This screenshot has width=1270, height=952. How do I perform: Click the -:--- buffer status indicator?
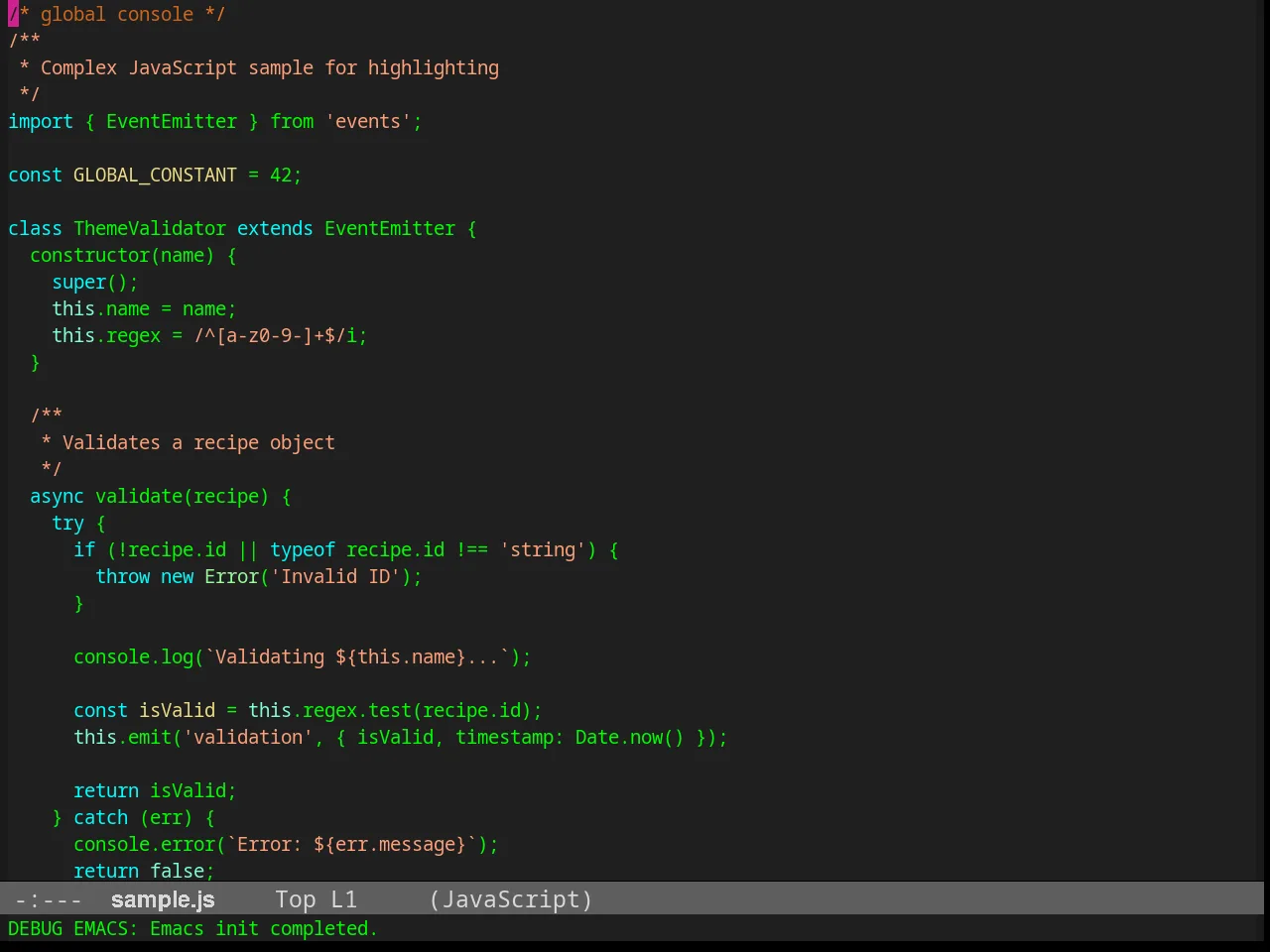pyautogui.click(x=49, y=899)
